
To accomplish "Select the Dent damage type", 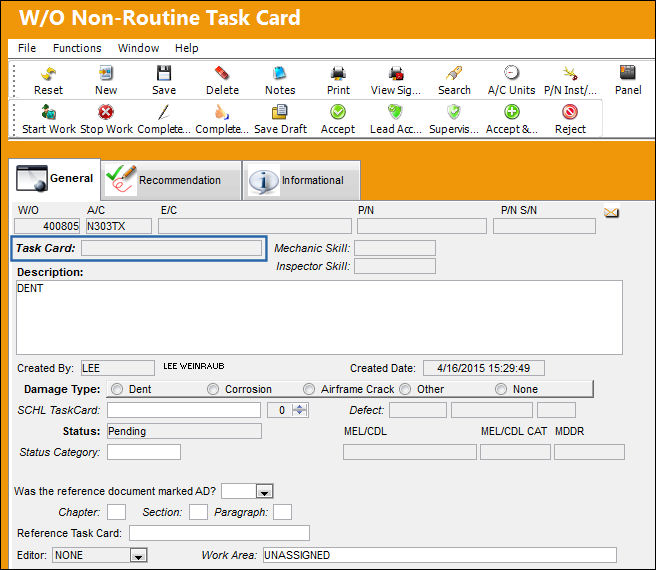I will coord(117,389).
